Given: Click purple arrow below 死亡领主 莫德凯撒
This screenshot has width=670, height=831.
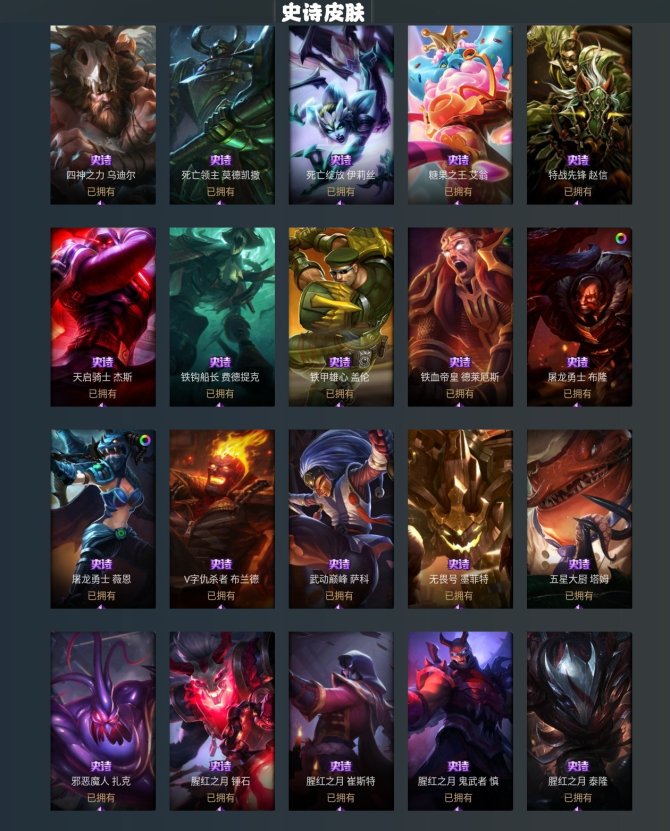Looking at the screenshot, I should tap(220, 202).
